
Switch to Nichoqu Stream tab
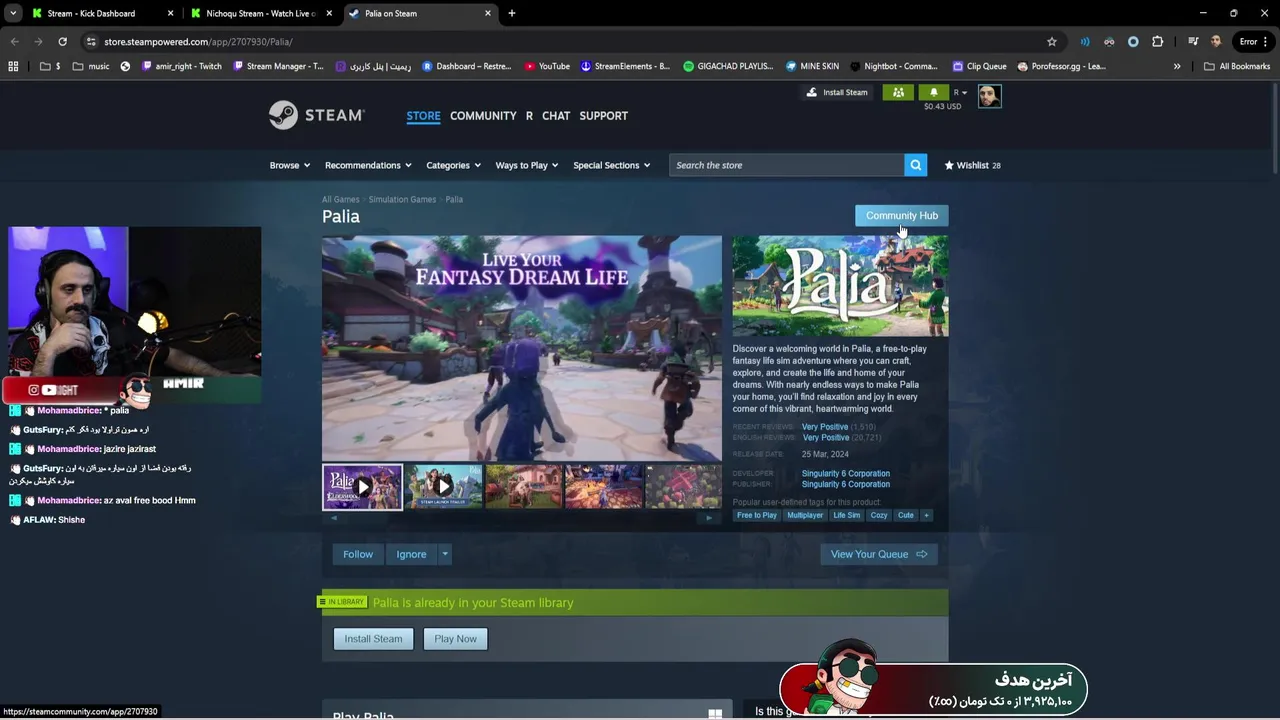coord(262,13)
